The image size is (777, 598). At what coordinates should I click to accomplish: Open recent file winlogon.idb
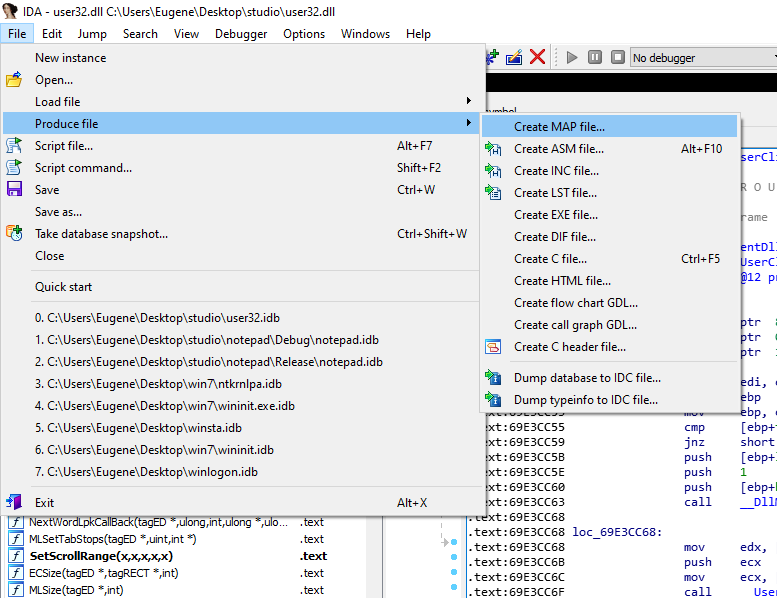(241, 472)
